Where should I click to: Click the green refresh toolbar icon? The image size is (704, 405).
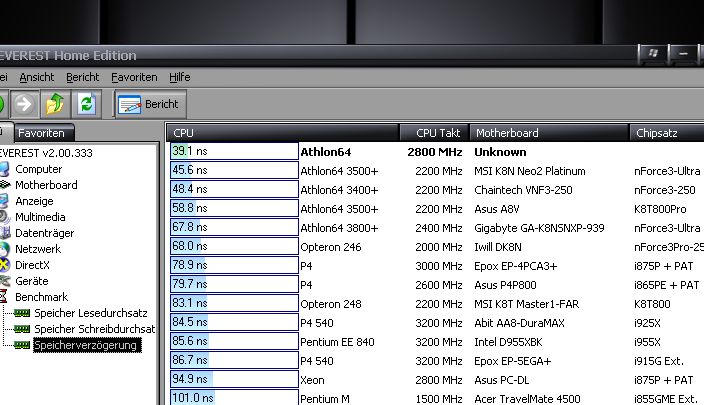86,104
